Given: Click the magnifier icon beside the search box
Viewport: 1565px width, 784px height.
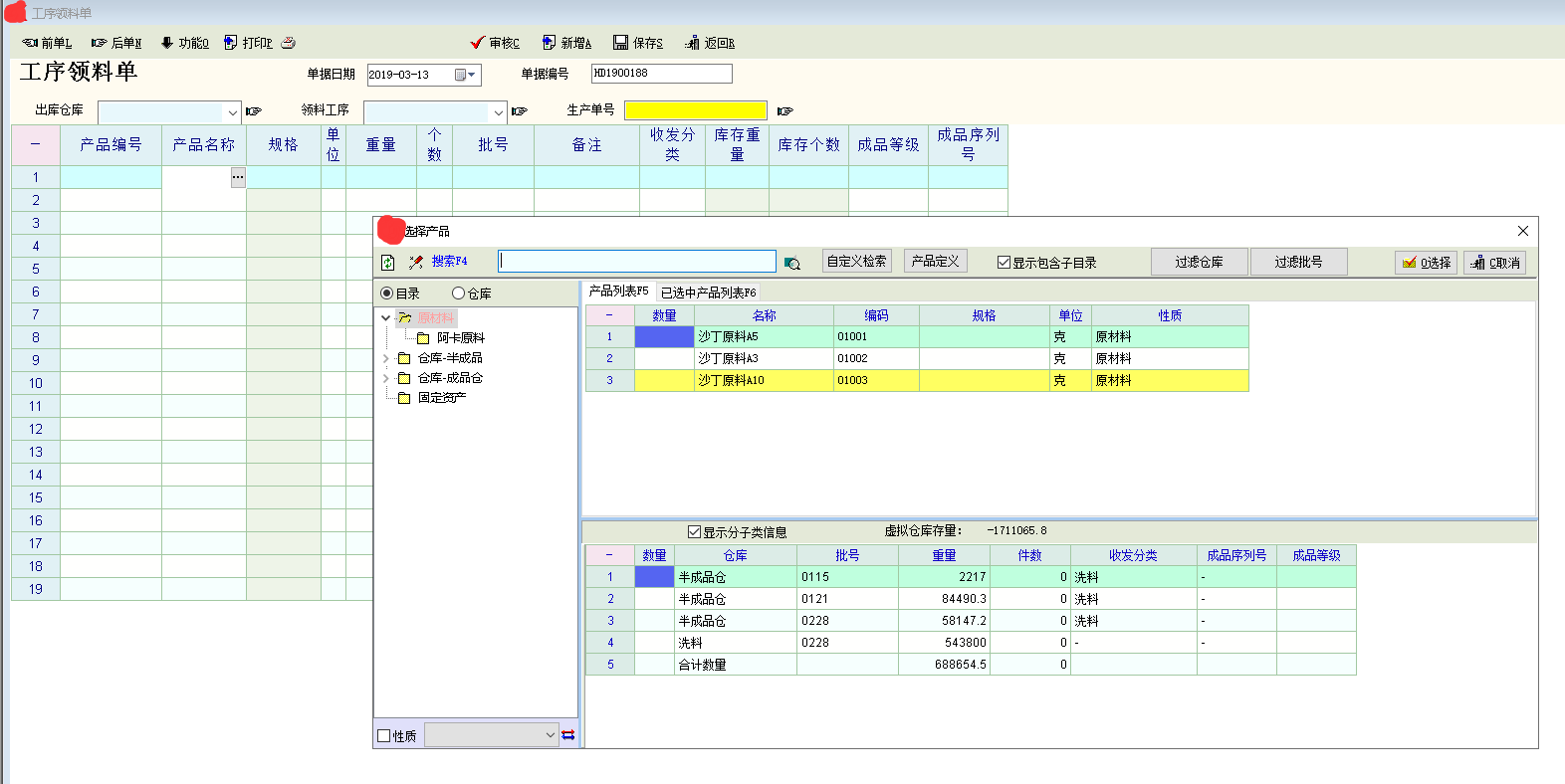Looking at the screenshot, I should tap(792, 263).
